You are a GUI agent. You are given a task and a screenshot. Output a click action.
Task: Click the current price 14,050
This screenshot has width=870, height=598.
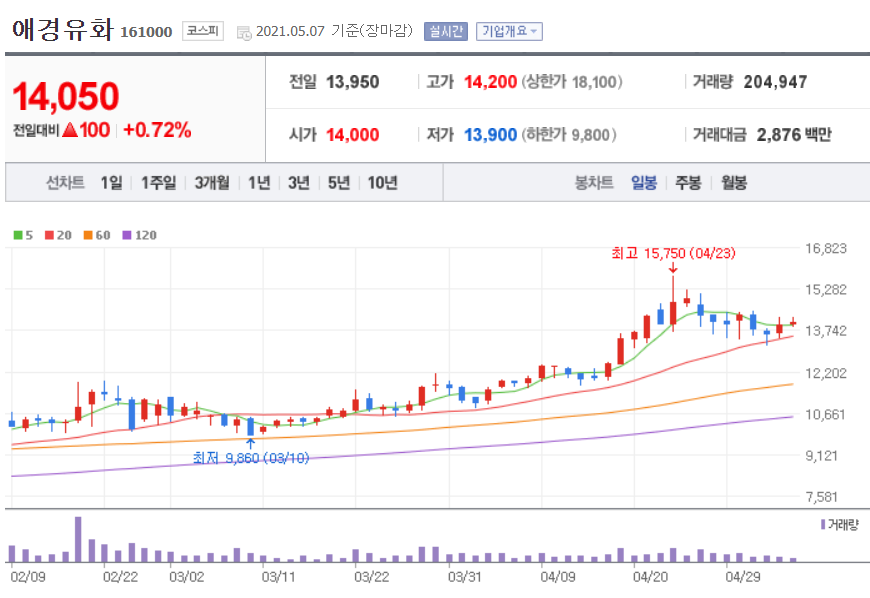click(x=66, y=97)
